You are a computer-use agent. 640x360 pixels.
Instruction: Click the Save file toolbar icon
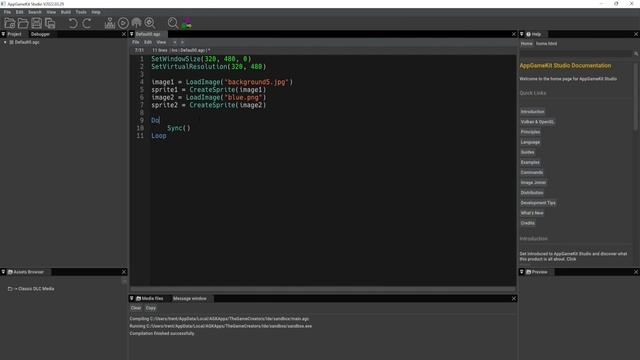36,23
